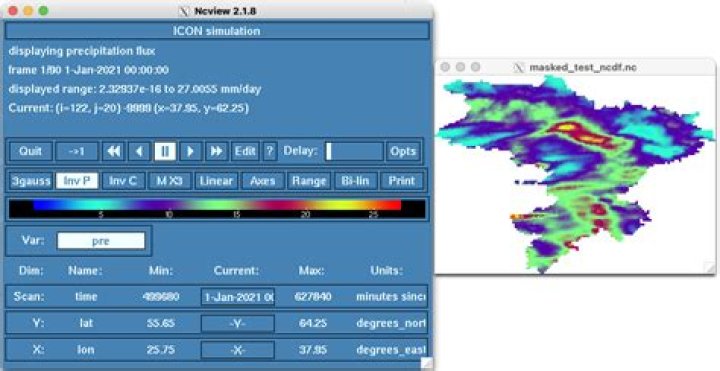Viewport: 720px width, 371px height.
Task: Click the displayed range text line
Action: pyautogui.click(x=135, y=89)
